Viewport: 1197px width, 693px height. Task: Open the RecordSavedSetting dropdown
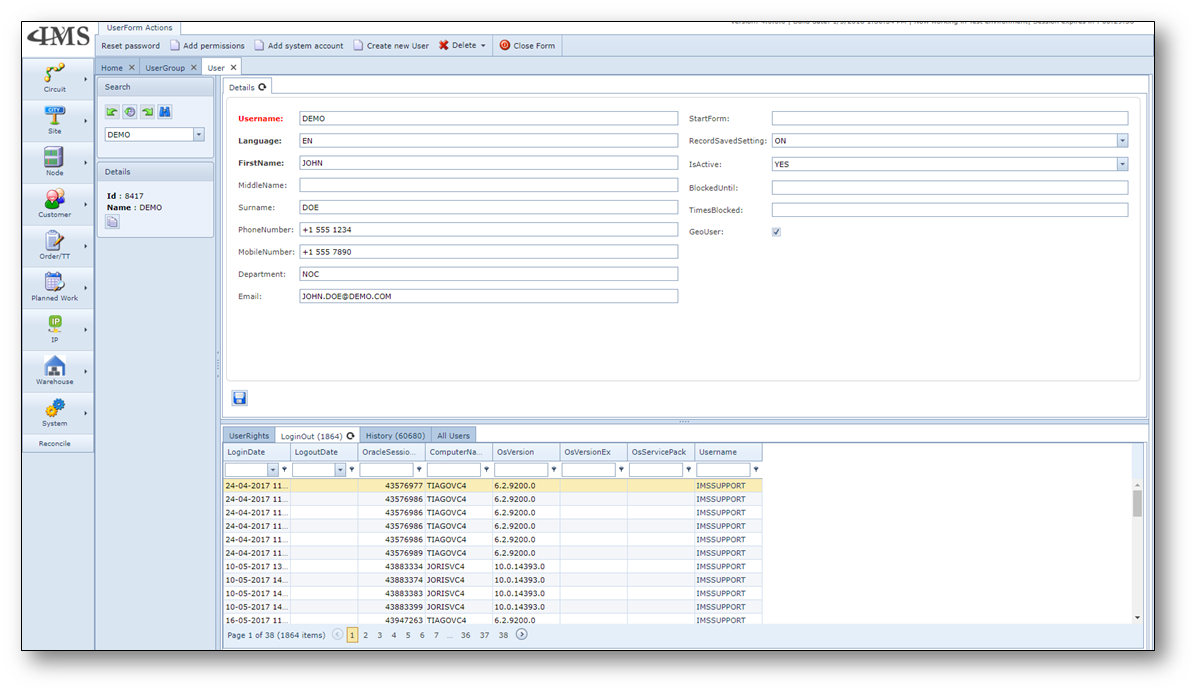[1122, 140]
